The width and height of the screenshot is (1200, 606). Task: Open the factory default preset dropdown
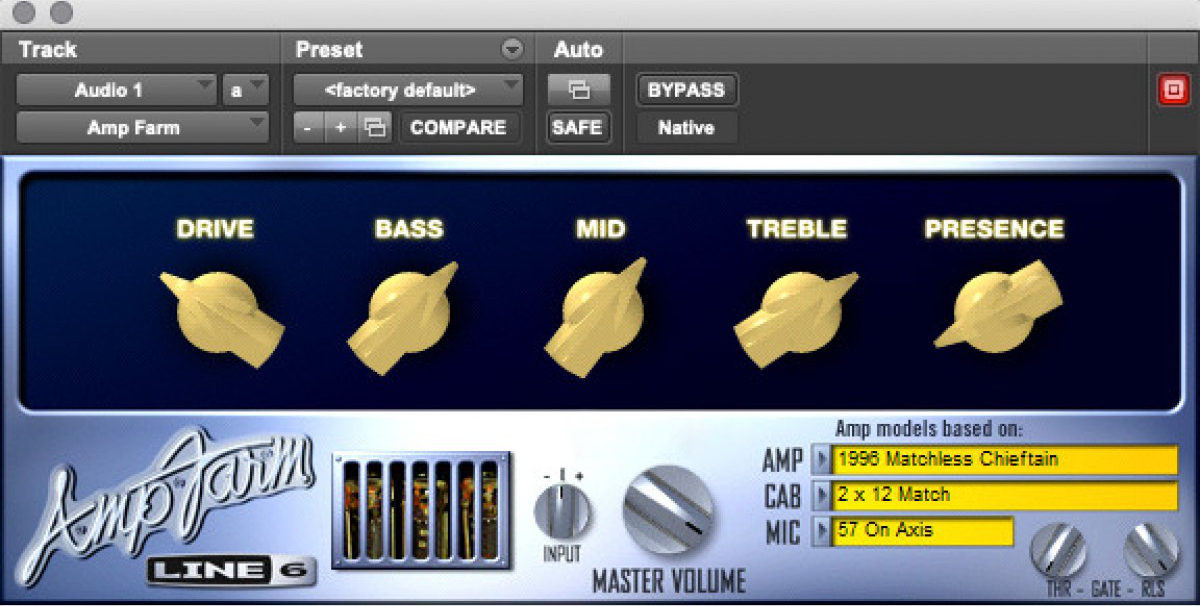[x=406, y=90]
